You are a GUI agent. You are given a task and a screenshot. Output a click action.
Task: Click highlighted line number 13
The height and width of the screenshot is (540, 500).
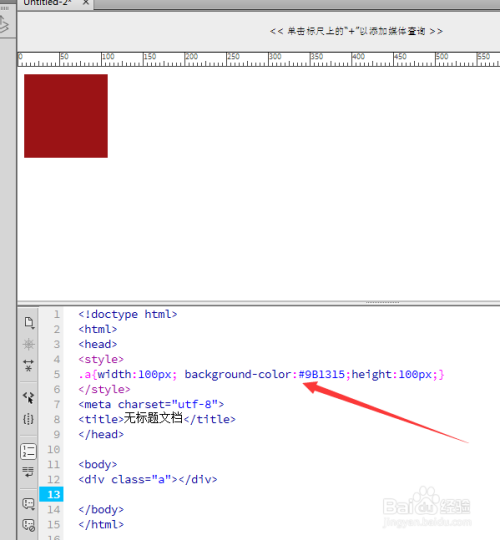52,495
